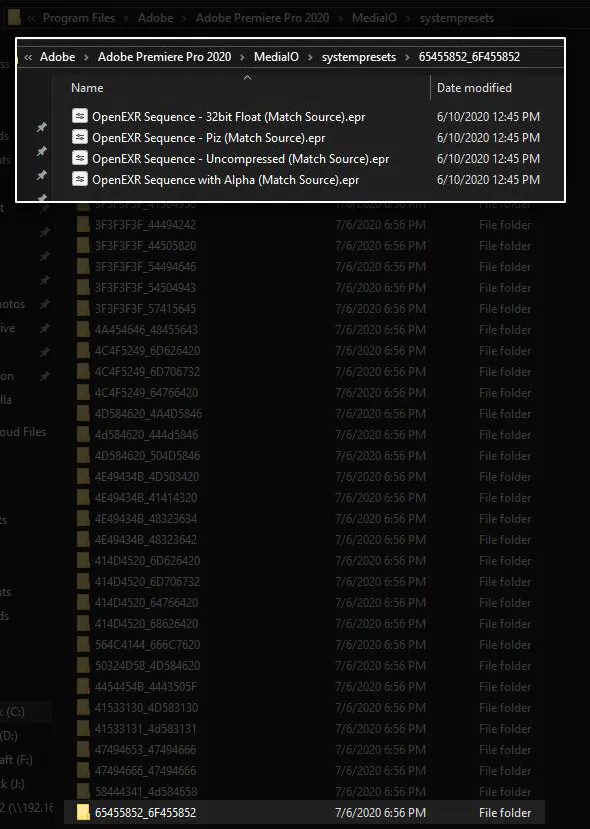This screenshot has width=590, height=829.
Task: Click the folder icon beside 4C4F5249_6D626420
Action: [x=83, y=351]
